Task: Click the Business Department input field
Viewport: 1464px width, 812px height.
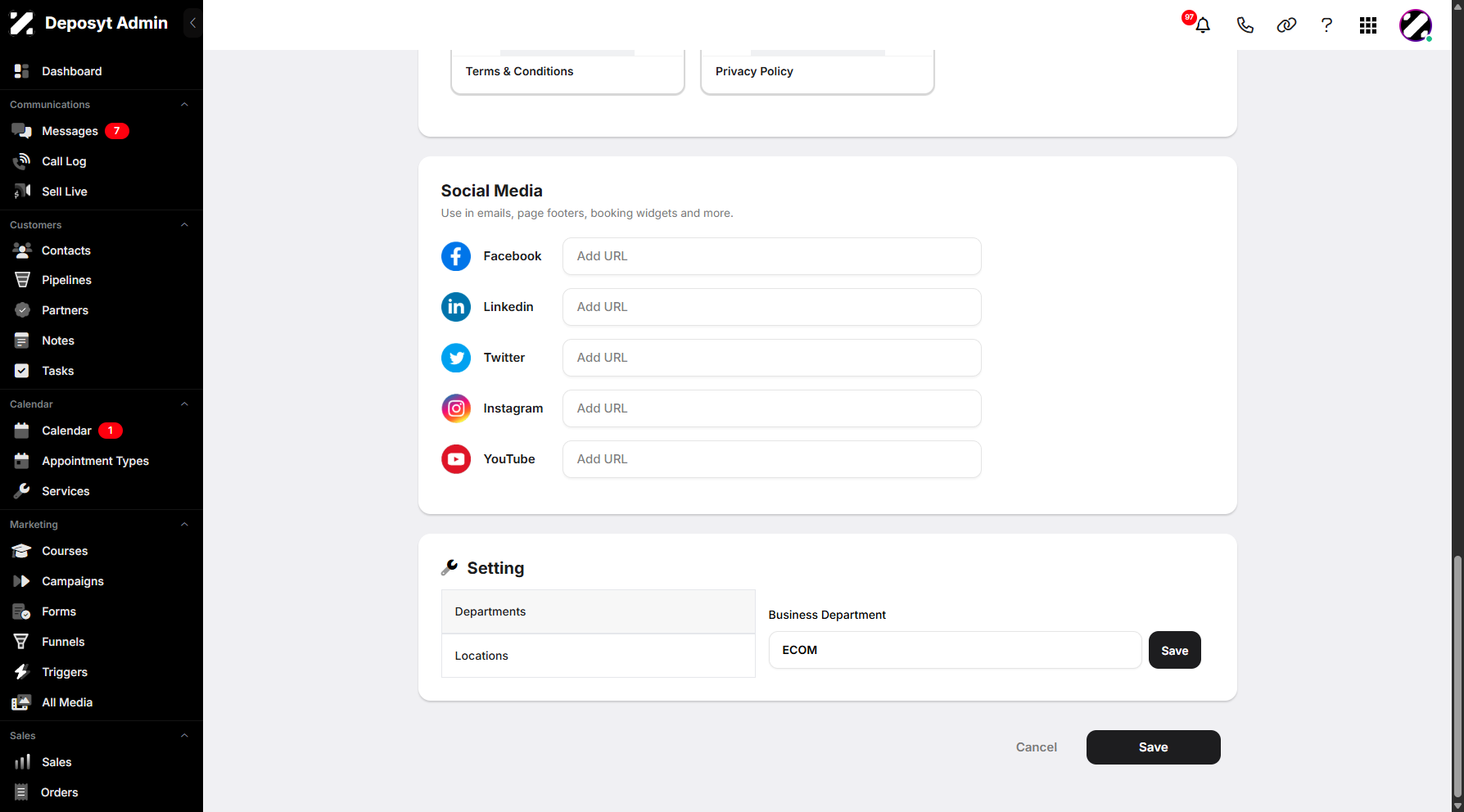Action: (x=955, y=650)
